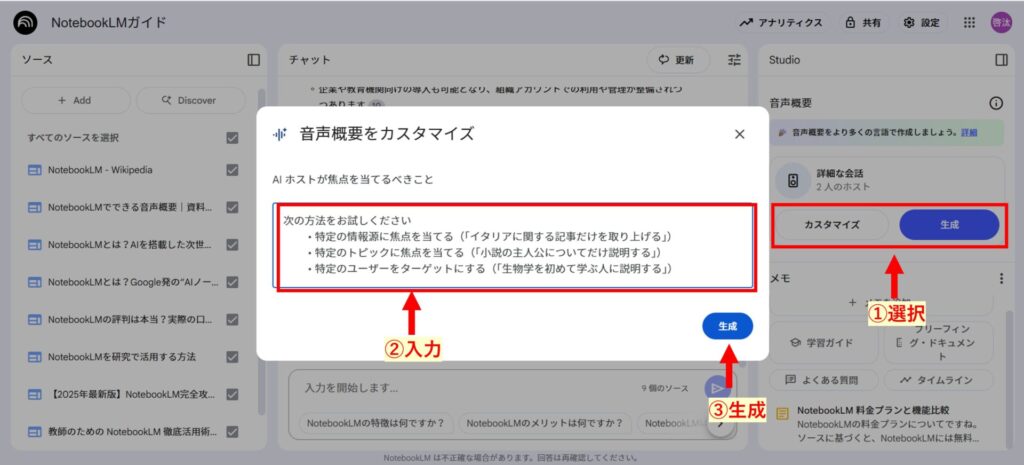Click the 更新 refresh button in chat
Viewport: 1024px width, 465px height.
click(677, 60)
